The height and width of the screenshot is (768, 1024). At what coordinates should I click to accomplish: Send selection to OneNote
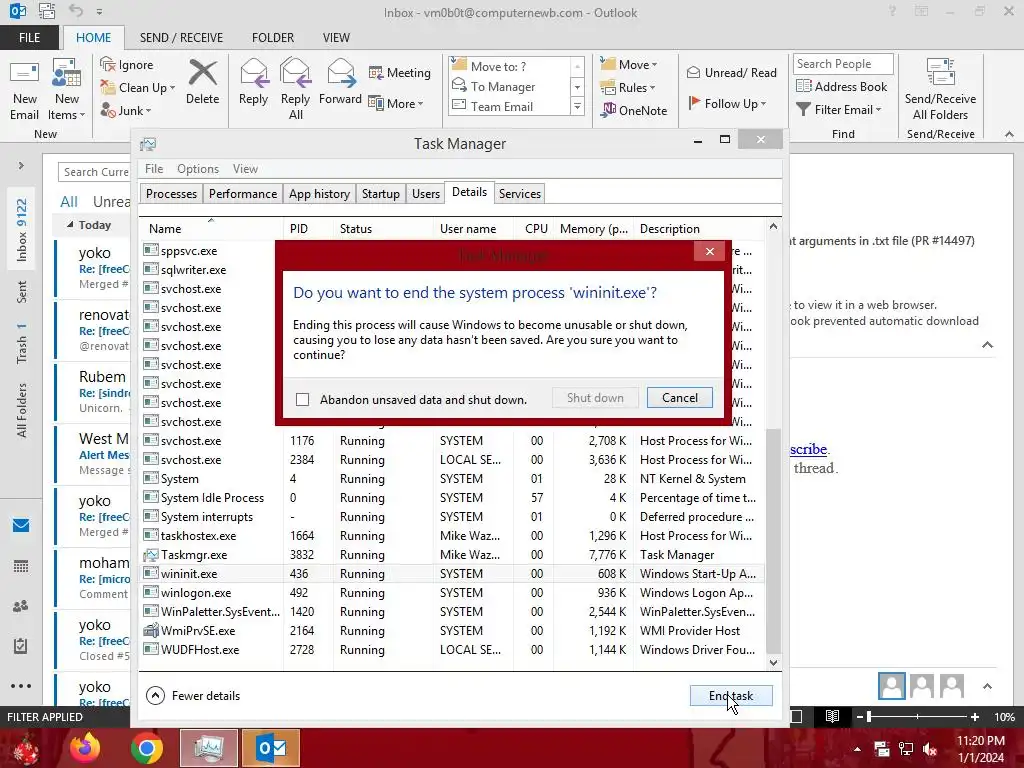coord(635,110)
